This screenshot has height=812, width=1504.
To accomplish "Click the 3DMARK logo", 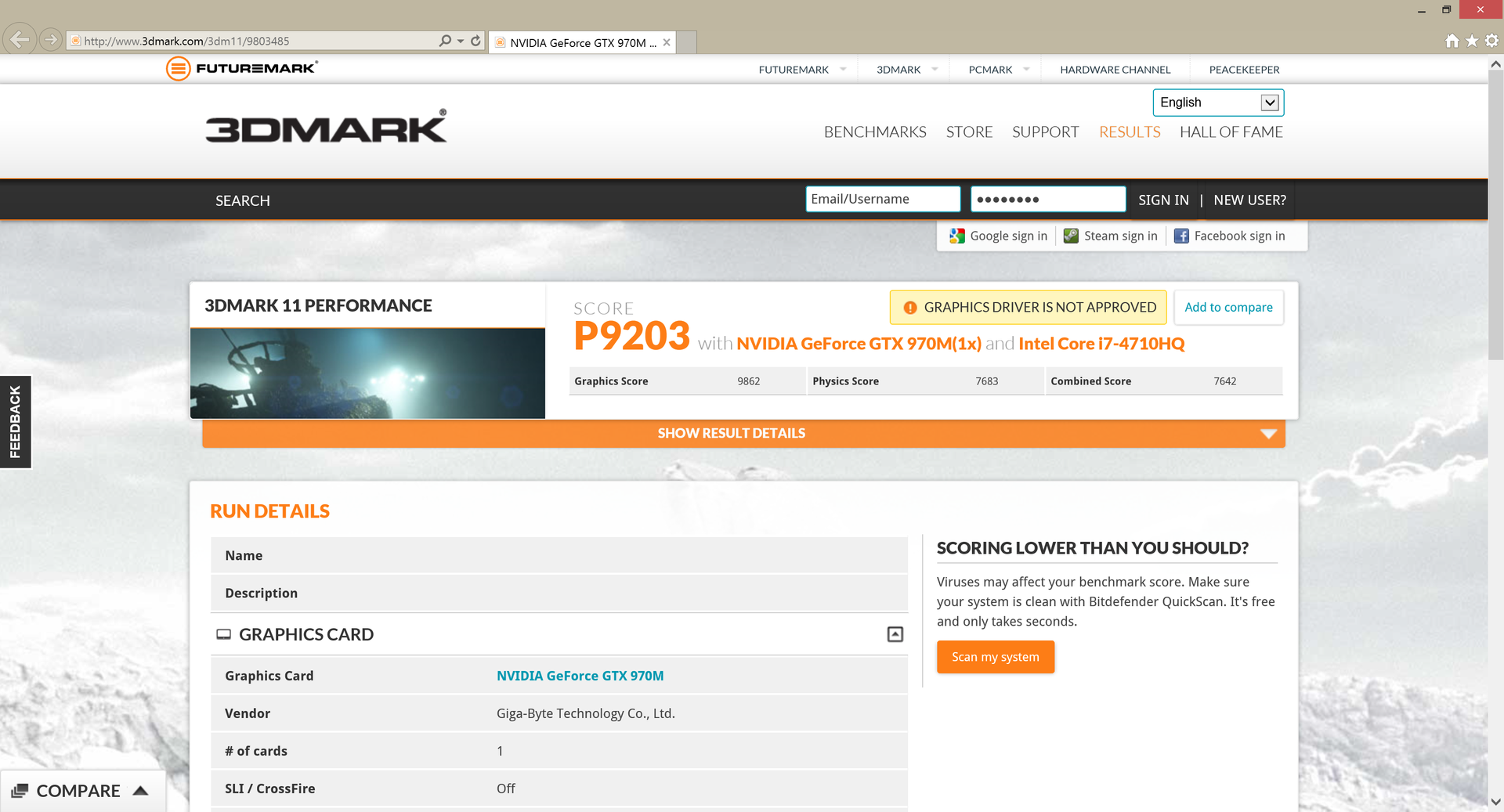I will (327, 126).
